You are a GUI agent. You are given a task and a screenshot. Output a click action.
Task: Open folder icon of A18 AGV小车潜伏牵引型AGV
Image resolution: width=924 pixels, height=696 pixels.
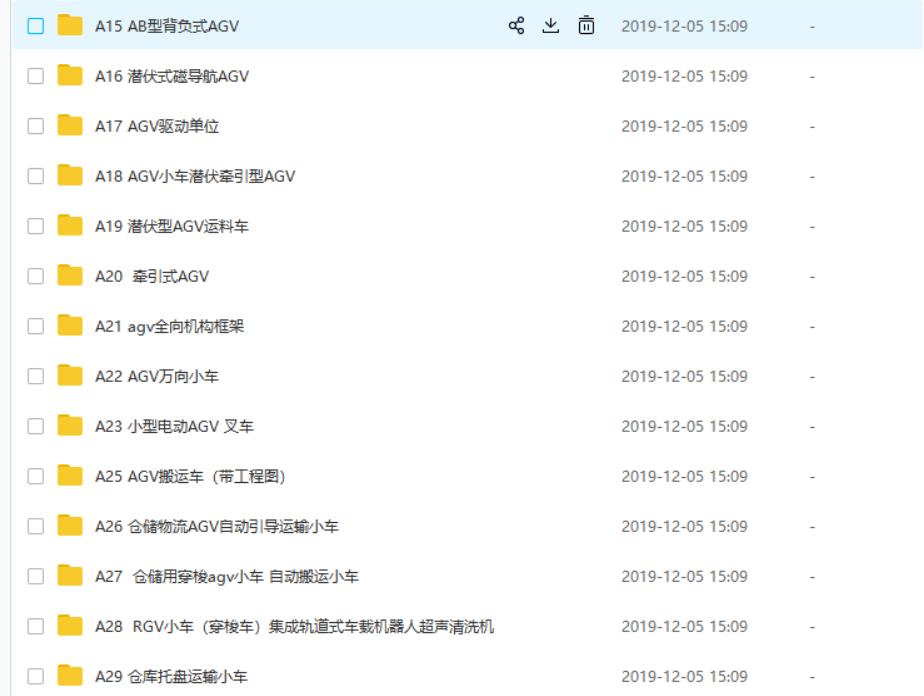tap(70, 176)
